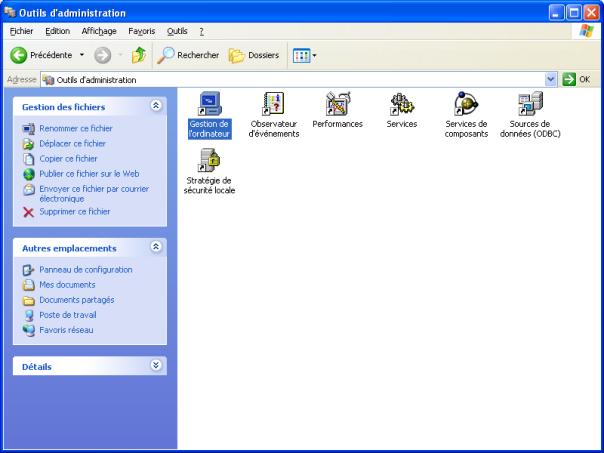
Task: Open the Fichier menu
Action: (22, 31)
